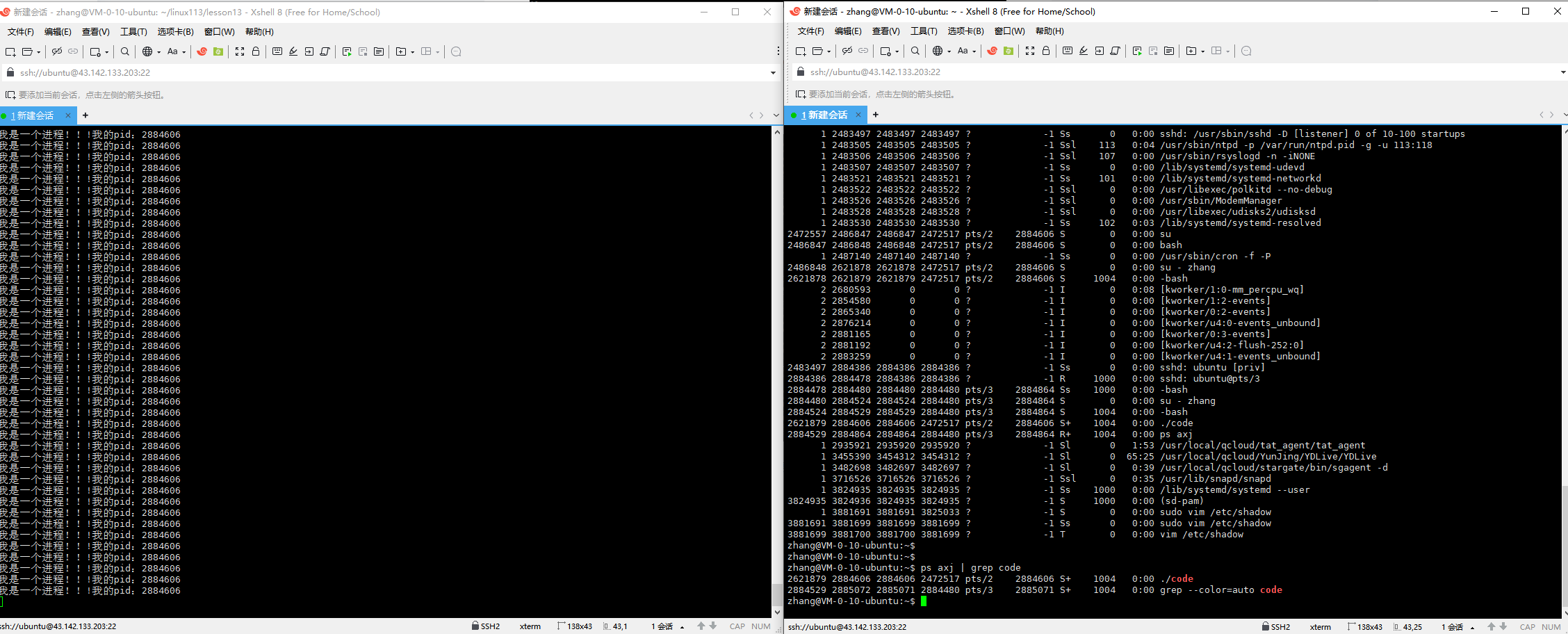The width and height of the screenshot is (1568, 634).
Task: Click tab scroll-left arrow in left window
Action: click(751, 115)
